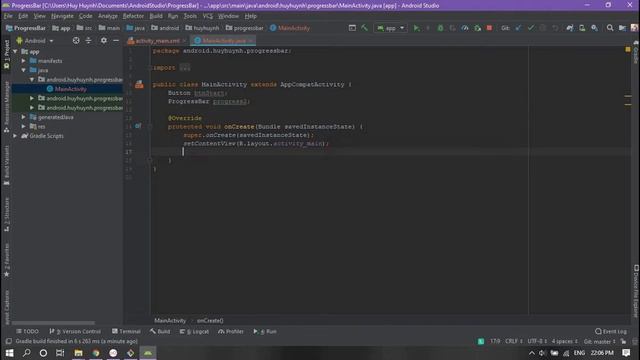Viewport: 640px width, 360px height.
Task: Click the Git update project icon
Action: [x=518, y=28]
